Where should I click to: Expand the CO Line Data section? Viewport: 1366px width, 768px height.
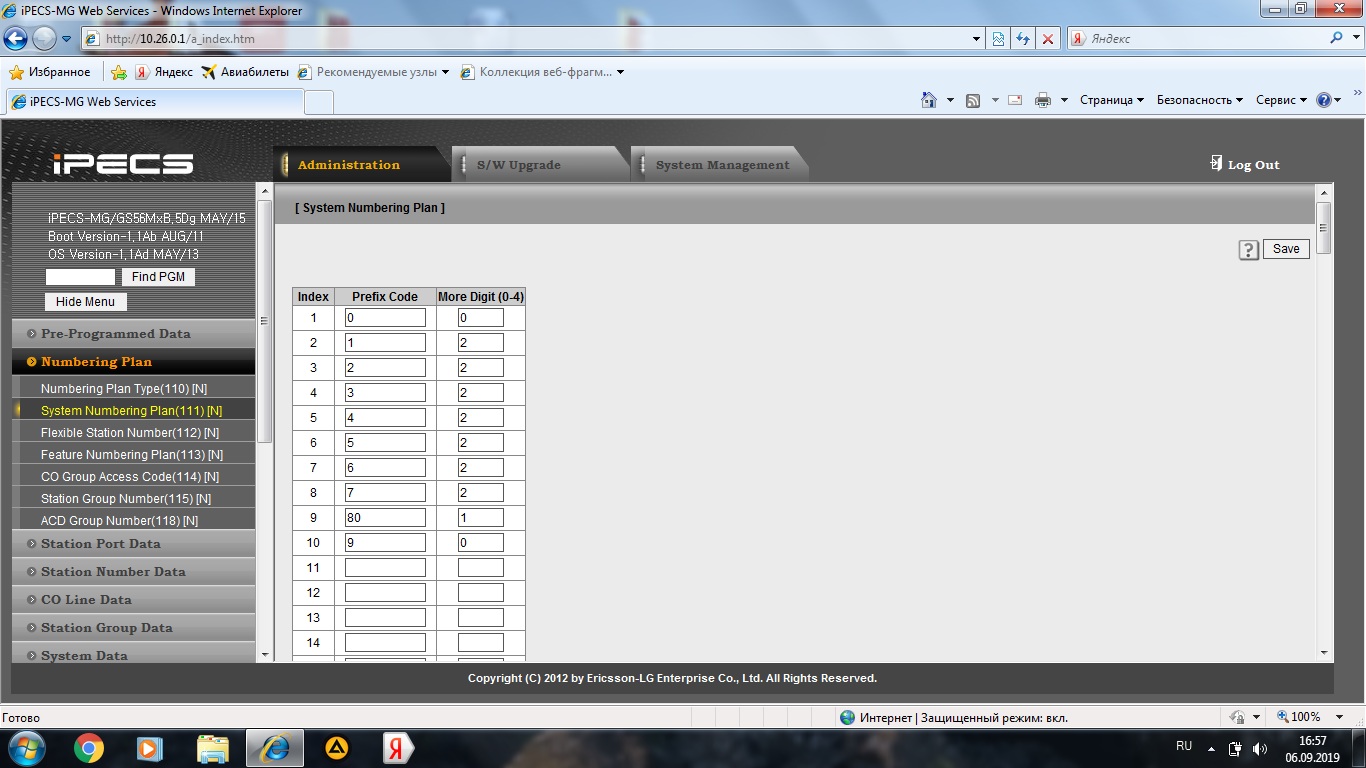coord(86,600)
